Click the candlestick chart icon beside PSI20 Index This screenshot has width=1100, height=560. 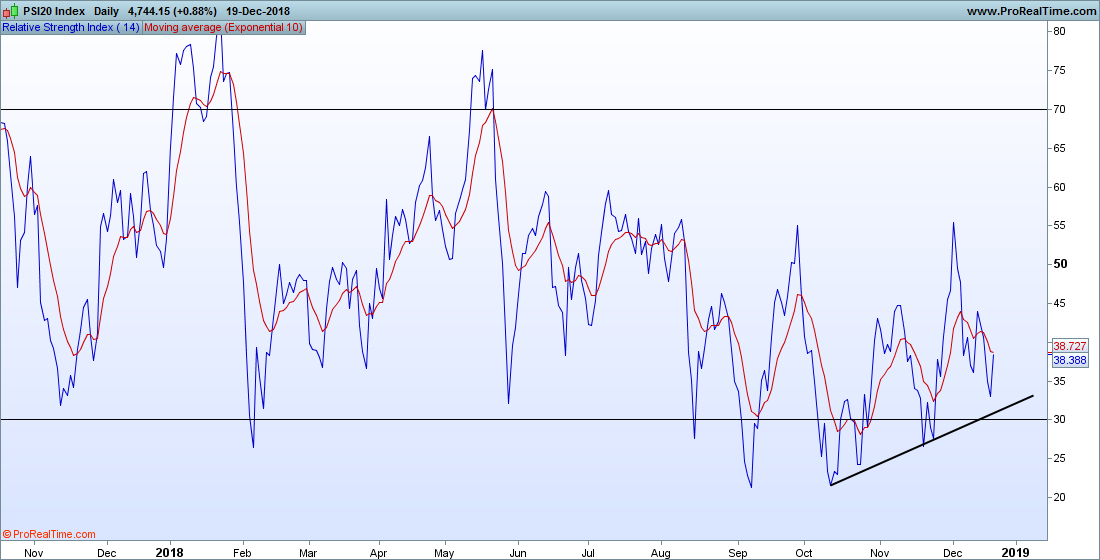coord(11,11)
